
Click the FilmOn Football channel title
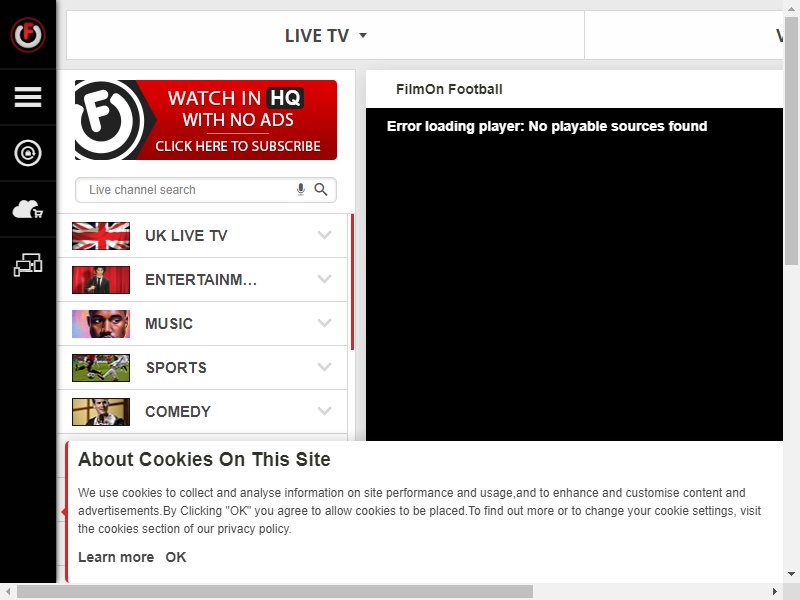pos(449,89)
